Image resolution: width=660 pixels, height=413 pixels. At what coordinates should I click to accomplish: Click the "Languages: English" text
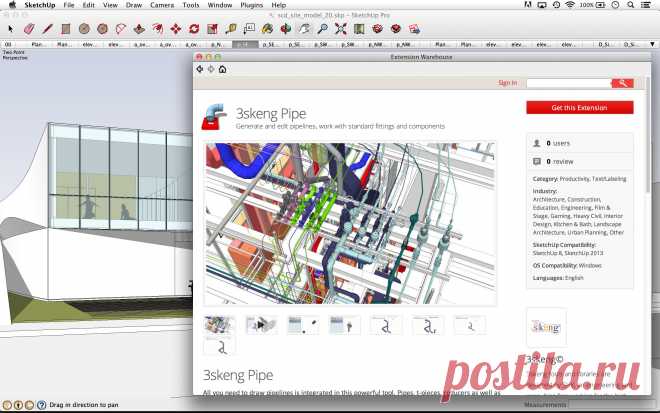pos(558,278)
